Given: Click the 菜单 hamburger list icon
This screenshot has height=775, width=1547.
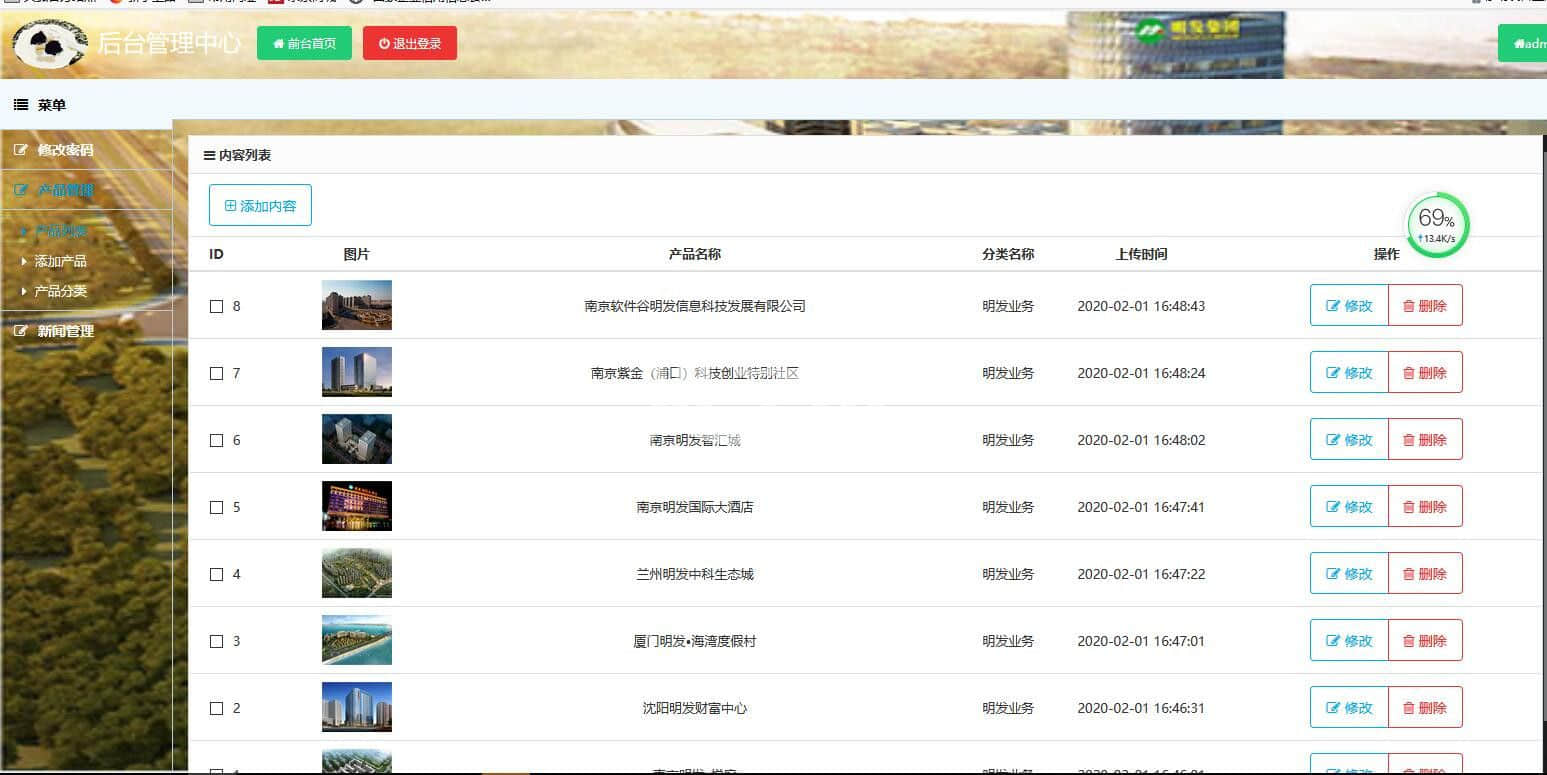Looking at the screenshot, I should coord(21,105).
